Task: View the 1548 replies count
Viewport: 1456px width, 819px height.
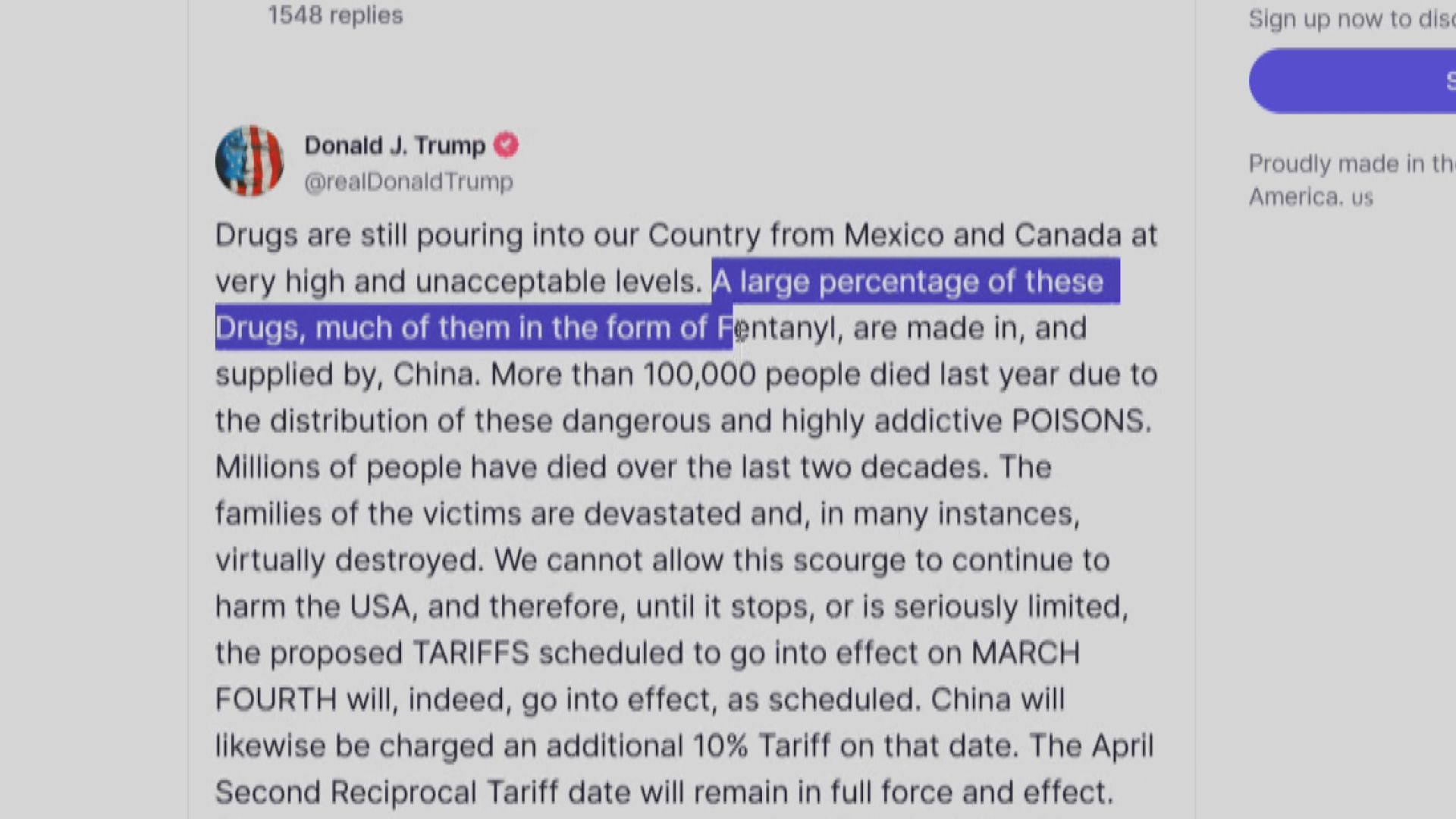Action: coord(335,15)
